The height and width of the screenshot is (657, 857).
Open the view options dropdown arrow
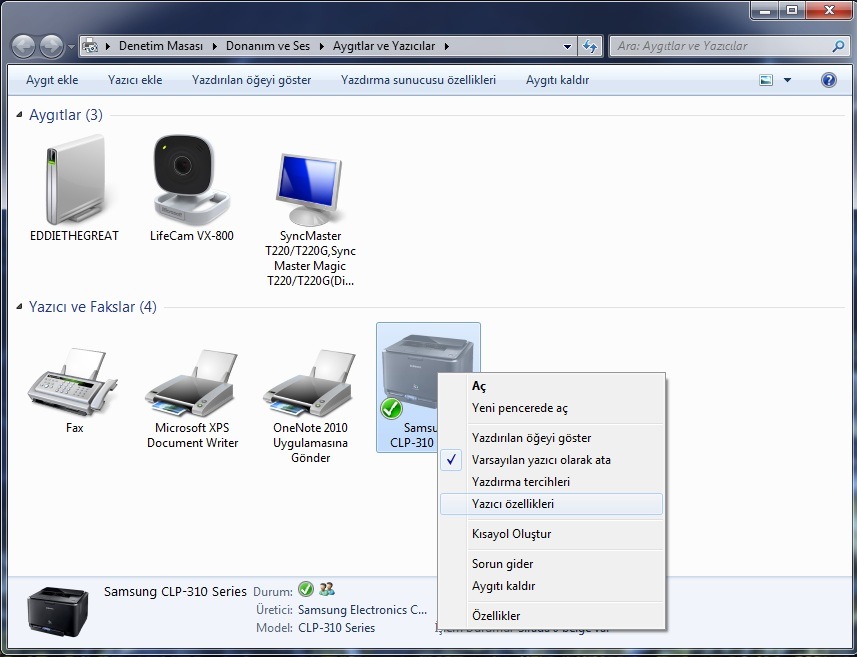(787, 80)
